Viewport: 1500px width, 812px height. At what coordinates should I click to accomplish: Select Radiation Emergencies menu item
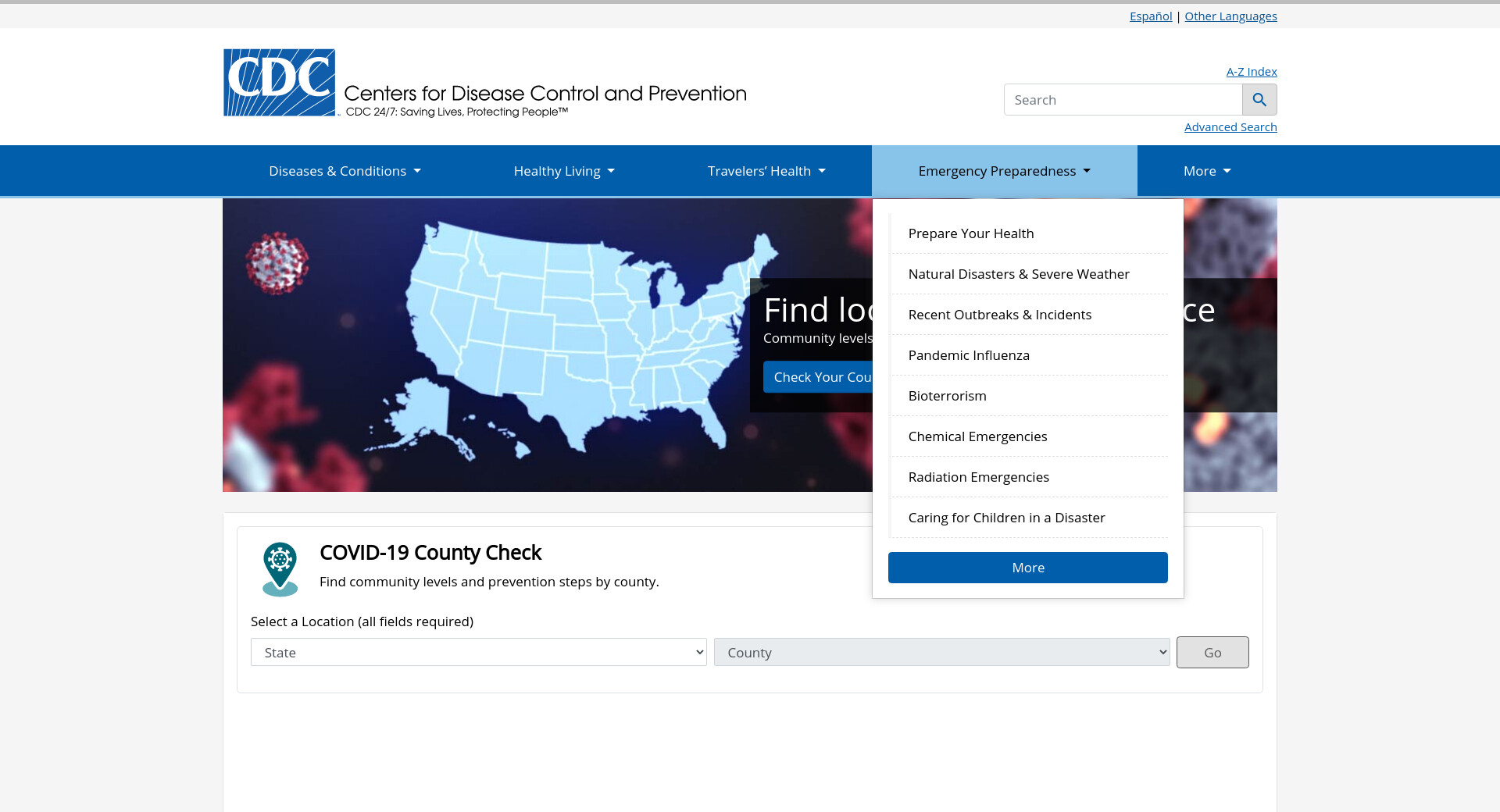tap(978, 477)
